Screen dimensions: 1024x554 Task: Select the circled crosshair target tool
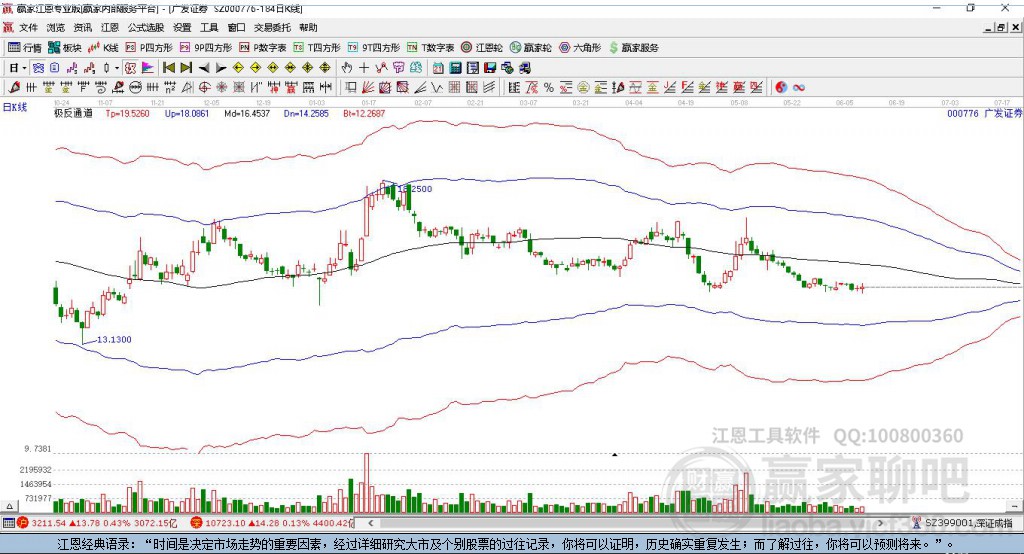[204, 87]
